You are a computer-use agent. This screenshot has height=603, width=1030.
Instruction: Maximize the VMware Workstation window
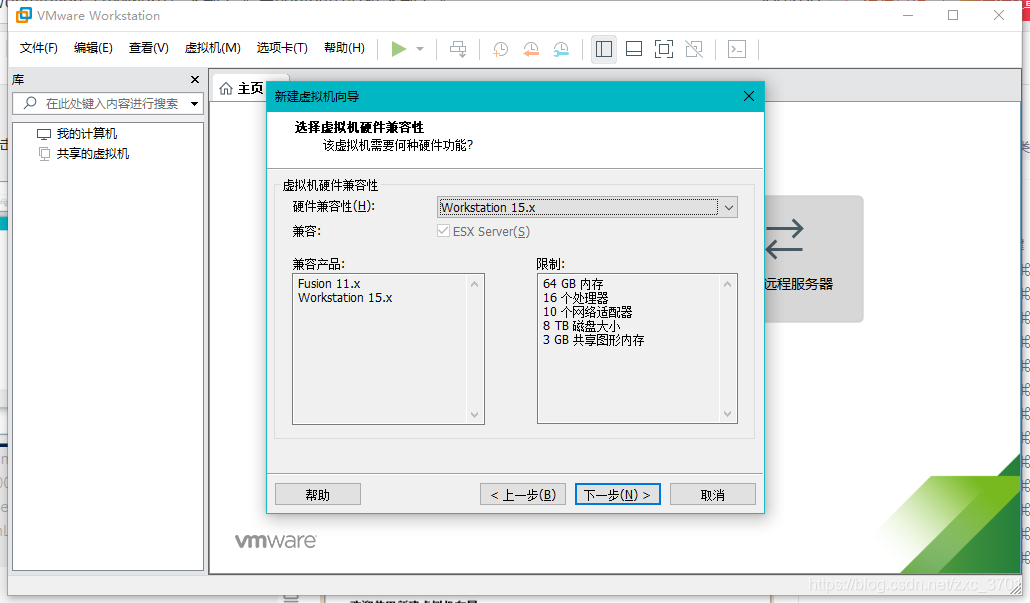point(953,15)
